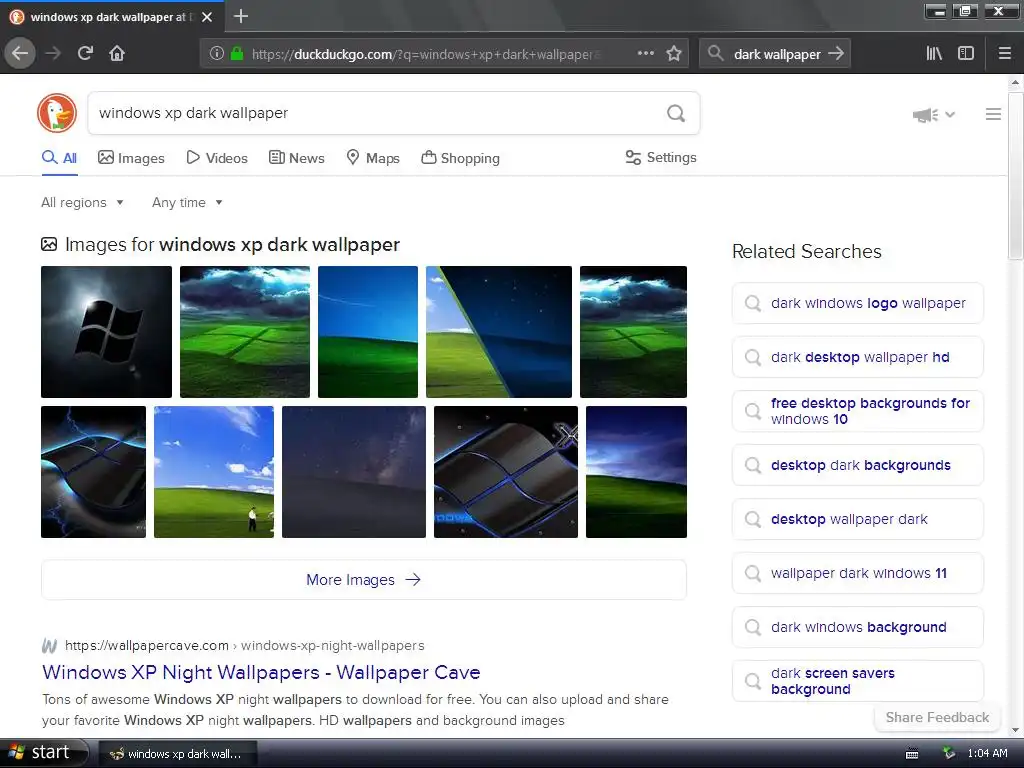
Task: Open a new tab with the plus icon
Action: tap(240, 16)
